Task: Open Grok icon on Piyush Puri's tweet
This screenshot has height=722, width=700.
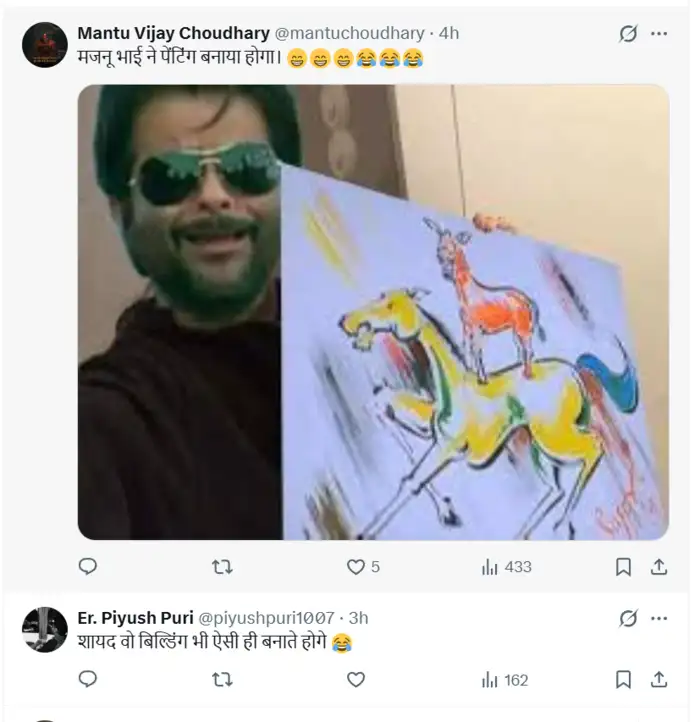Action: pyautogui.click(x=628, y=618)
